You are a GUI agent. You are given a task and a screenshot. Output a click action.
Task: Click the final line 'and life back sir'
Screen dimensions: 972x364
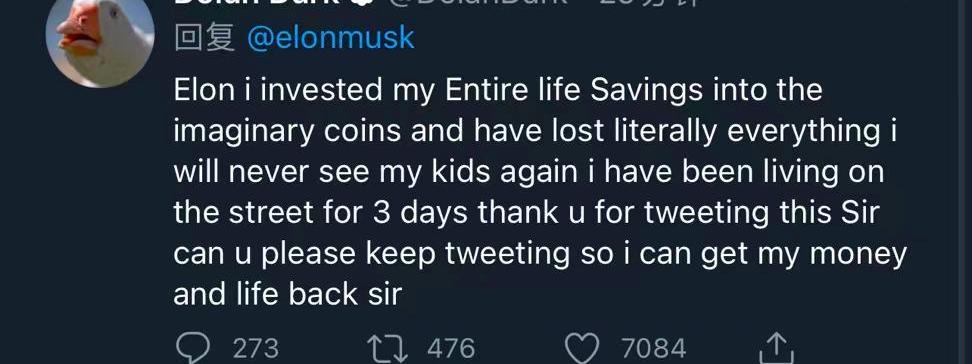pos(288,295)
